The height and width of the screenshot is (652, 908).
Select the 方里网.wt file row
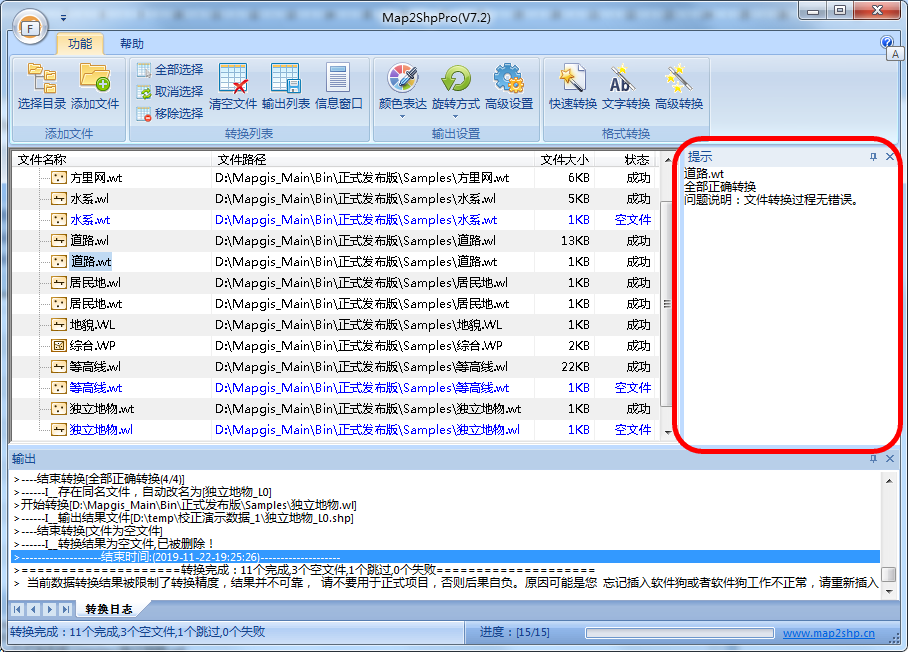(x=336, y=178)
